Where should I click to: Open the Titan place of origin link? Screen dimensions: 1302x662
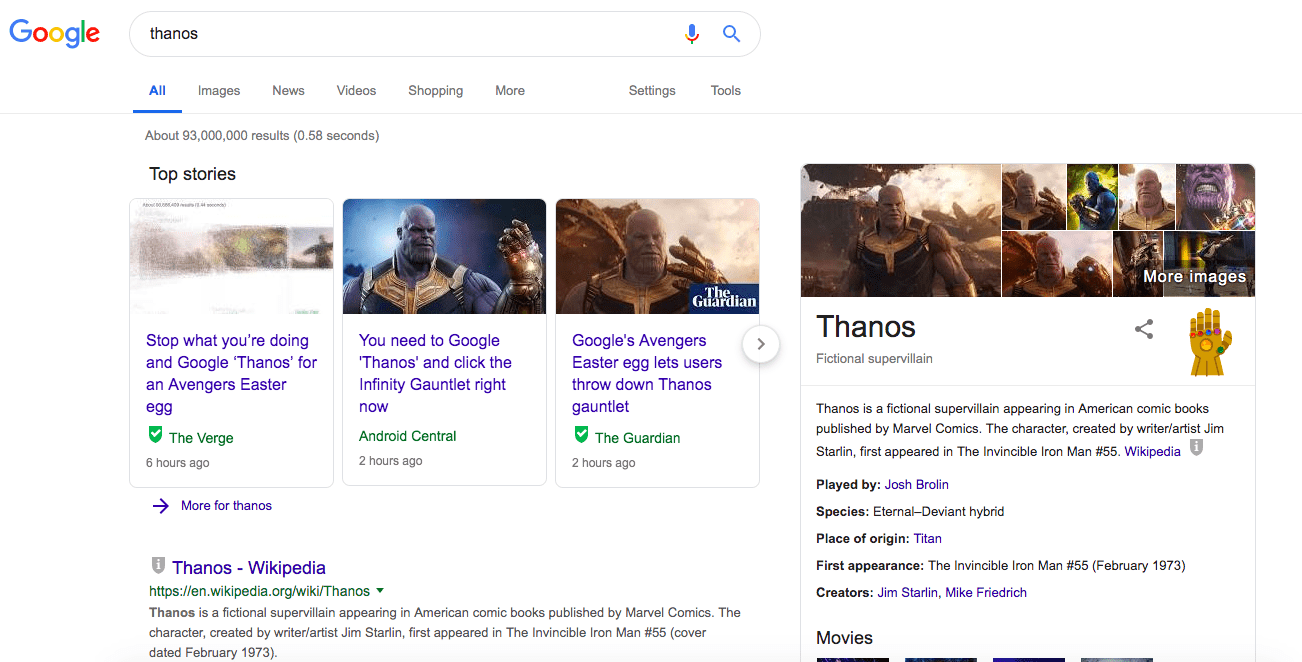(x=928, y=539)
